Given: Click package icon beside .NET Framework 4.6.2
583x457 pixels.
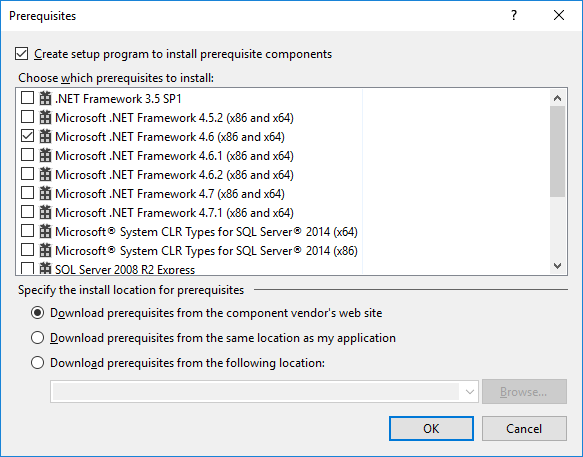Looking at the screenshot, I should pos(45,174).
